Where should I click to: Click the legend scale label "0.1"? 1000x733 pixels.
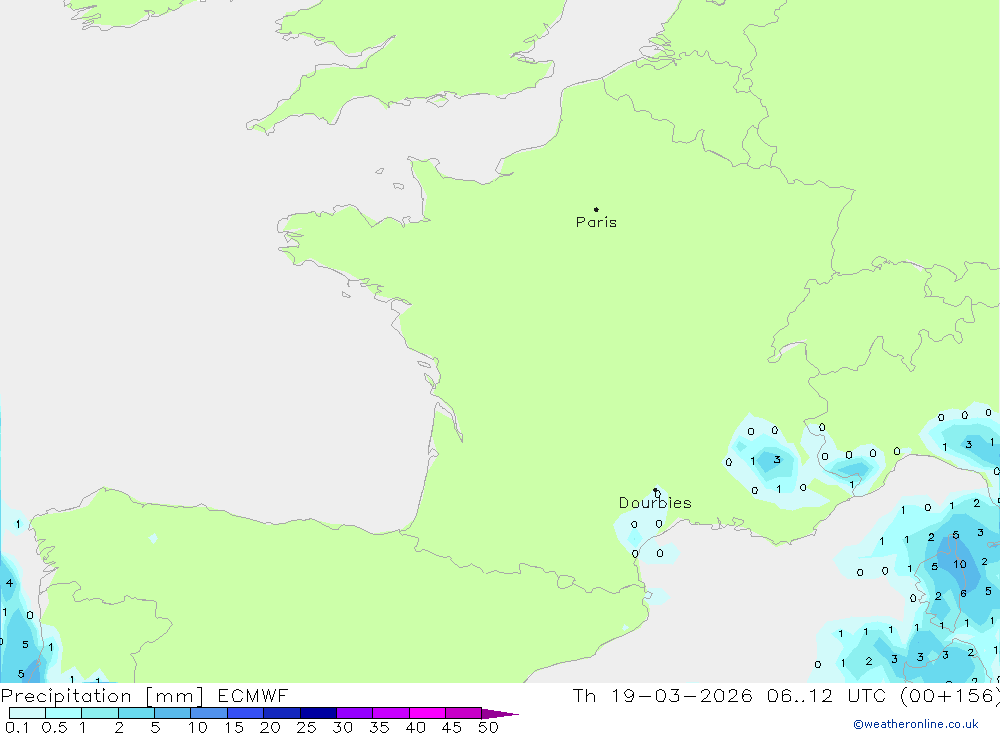point(17,727)
